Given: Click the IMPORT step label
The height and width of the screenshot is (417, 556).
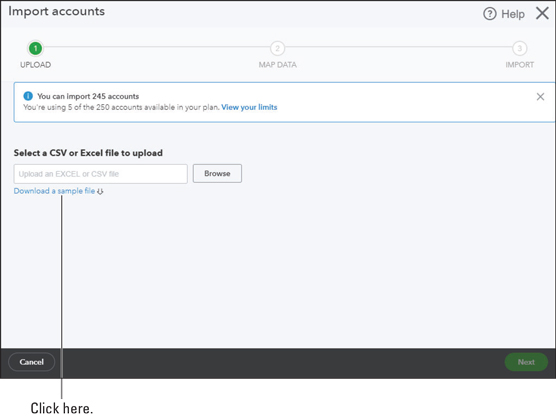Looking at the screenshot, I should pos(519,65).
